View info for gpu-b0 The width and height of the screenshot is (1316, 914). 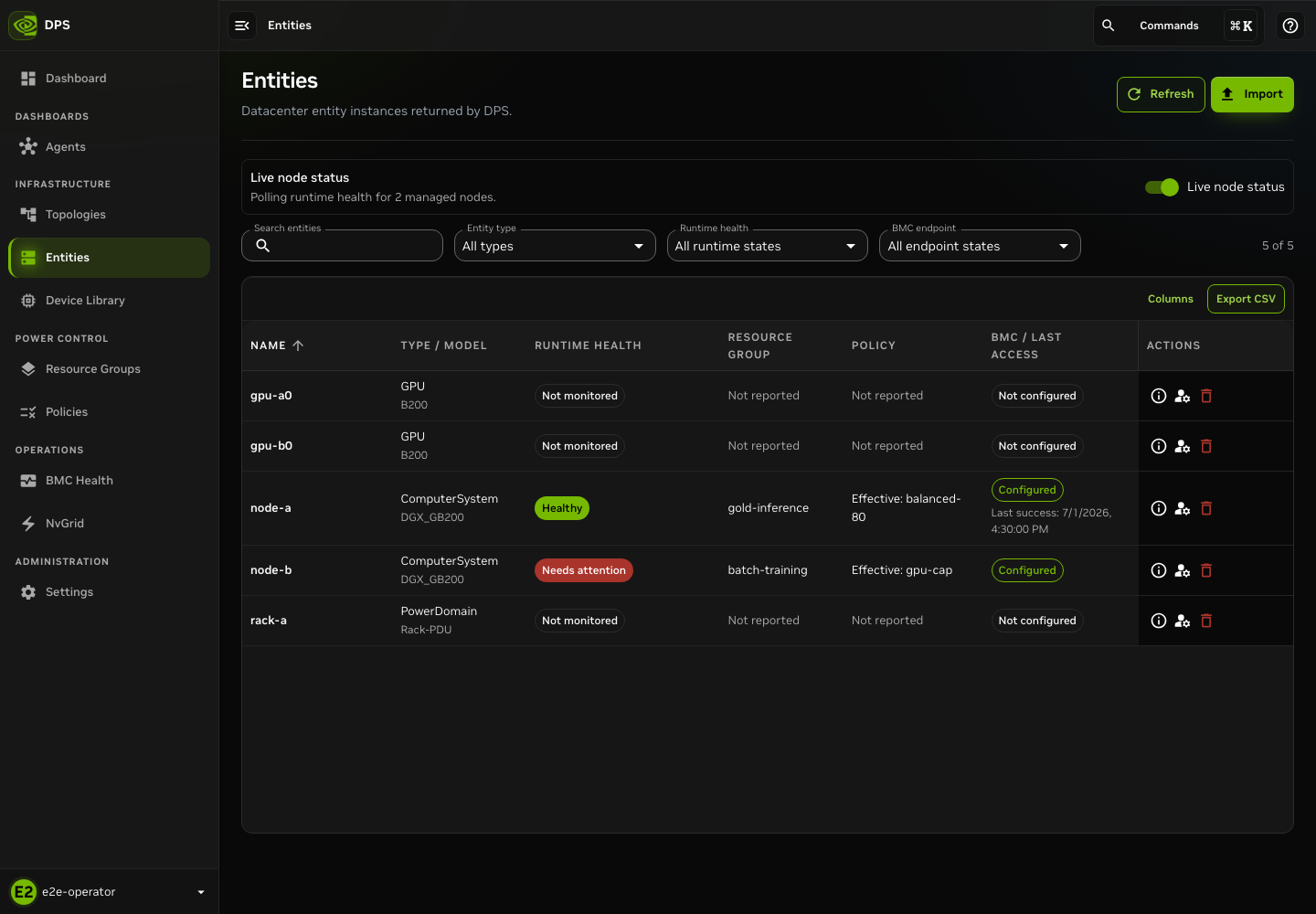point(1159,446)
